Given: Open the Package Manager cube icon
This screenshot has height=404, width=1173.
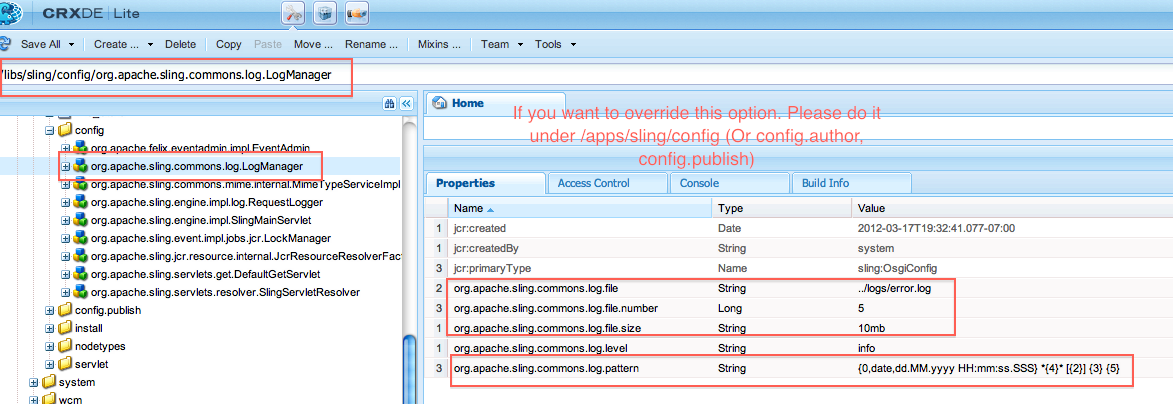Looking at the screenshot, I should coord(324,13).
